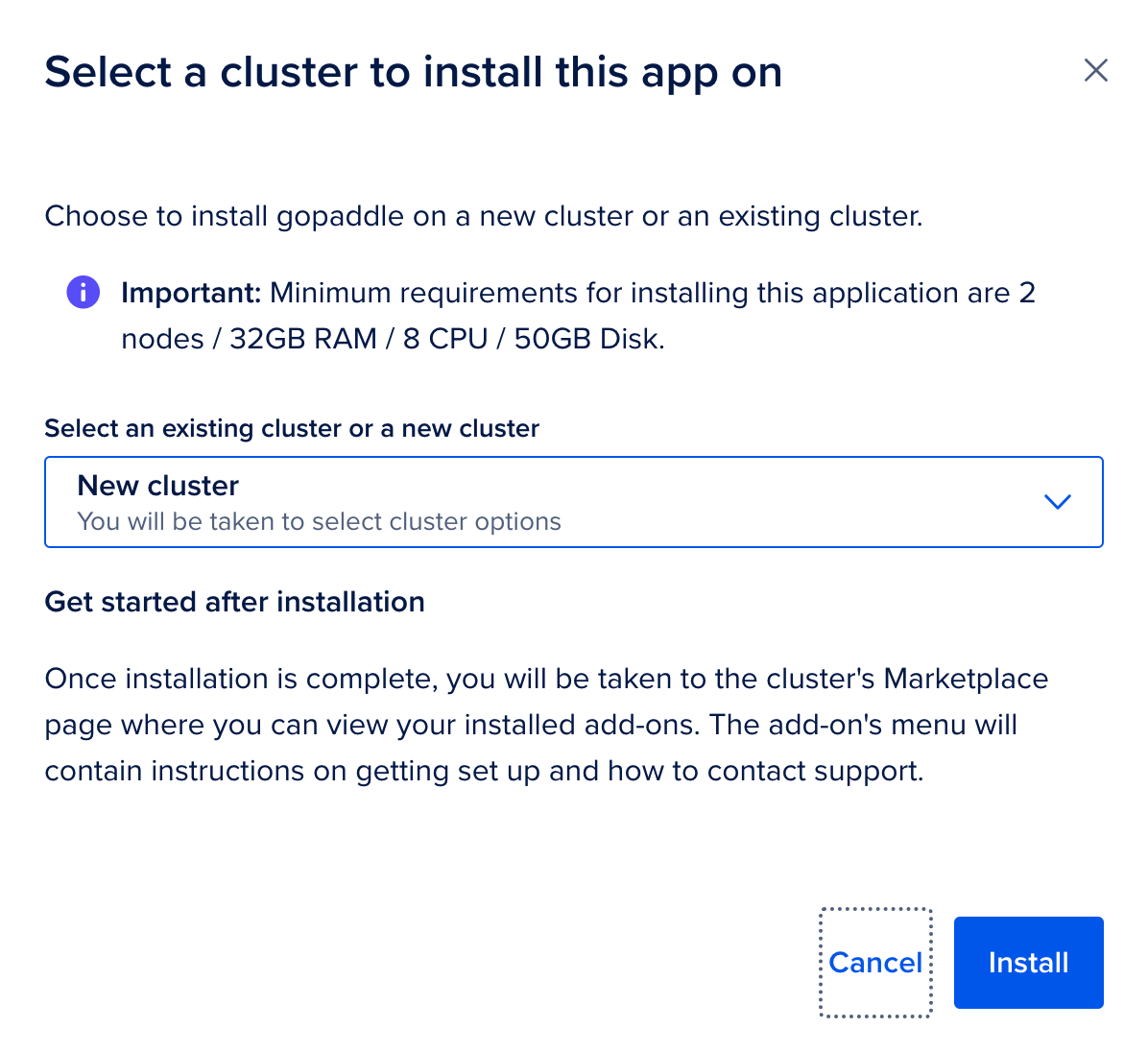Close the cluster selection dialog
The height and width of the screenshot is (1052, 1148).
(1095, 71)
